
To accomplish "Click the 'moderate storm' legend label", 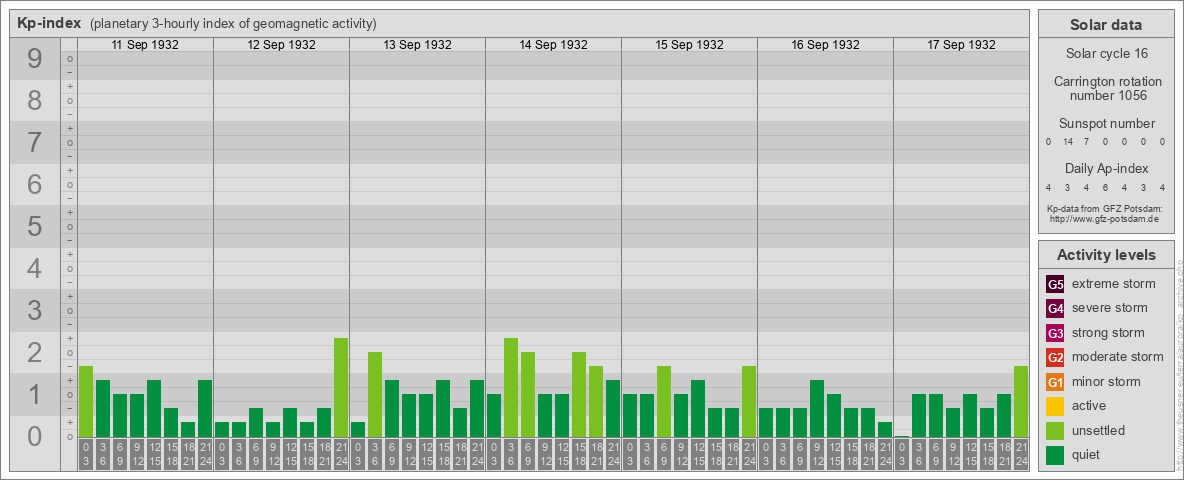I will (1118, 357).
